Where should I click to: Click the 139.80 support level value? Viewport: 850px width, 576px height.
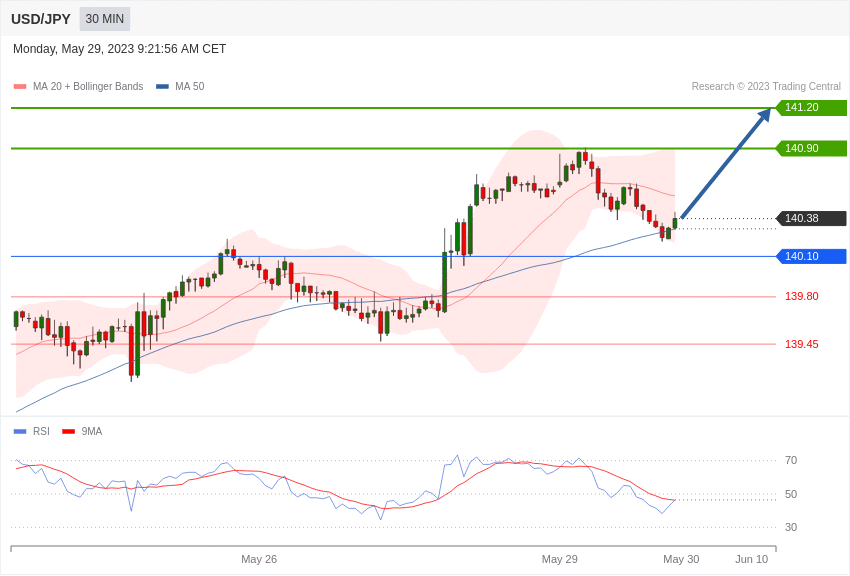[x=802, y=296]
